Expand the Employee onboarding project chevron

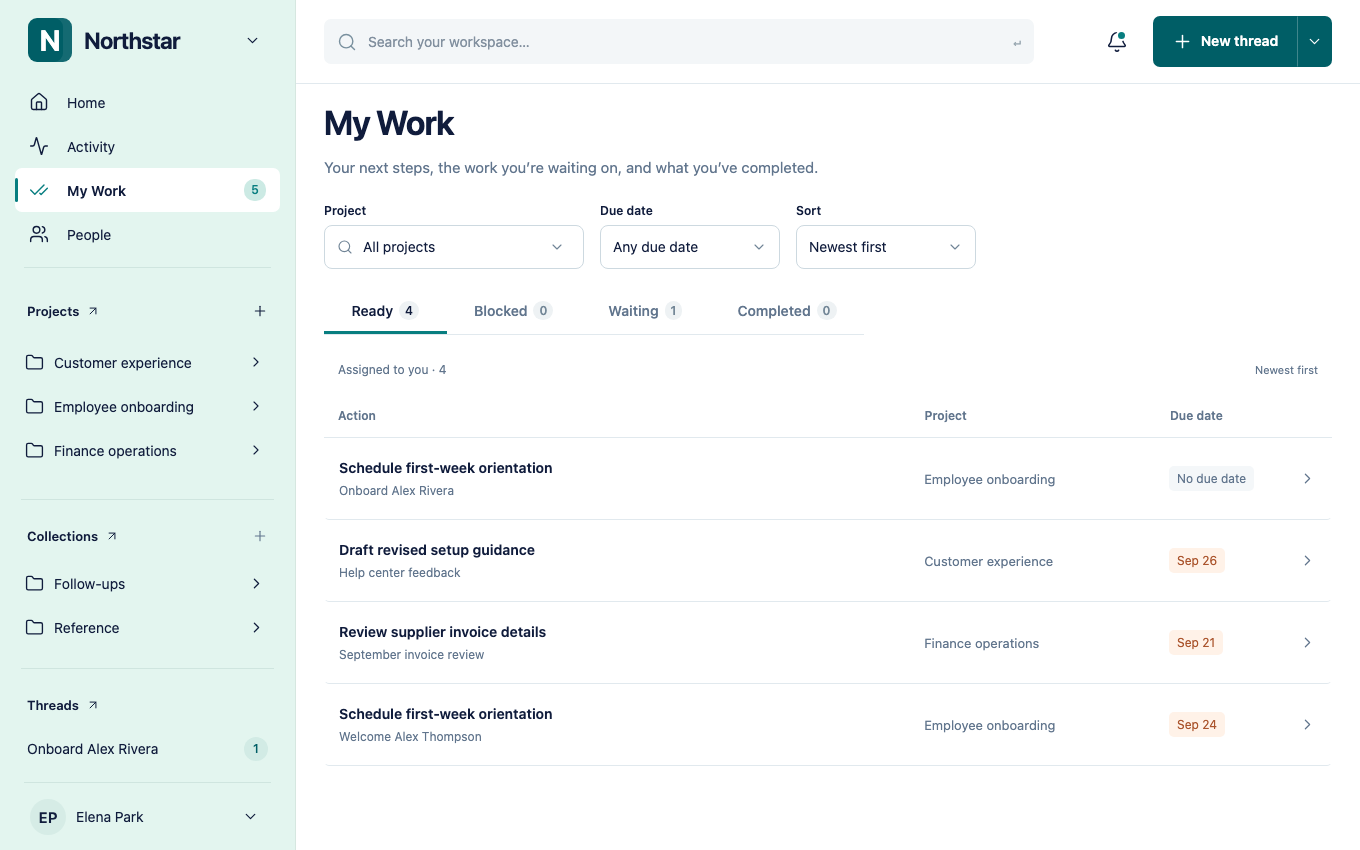pyautogui.click(x=256, y=406)
